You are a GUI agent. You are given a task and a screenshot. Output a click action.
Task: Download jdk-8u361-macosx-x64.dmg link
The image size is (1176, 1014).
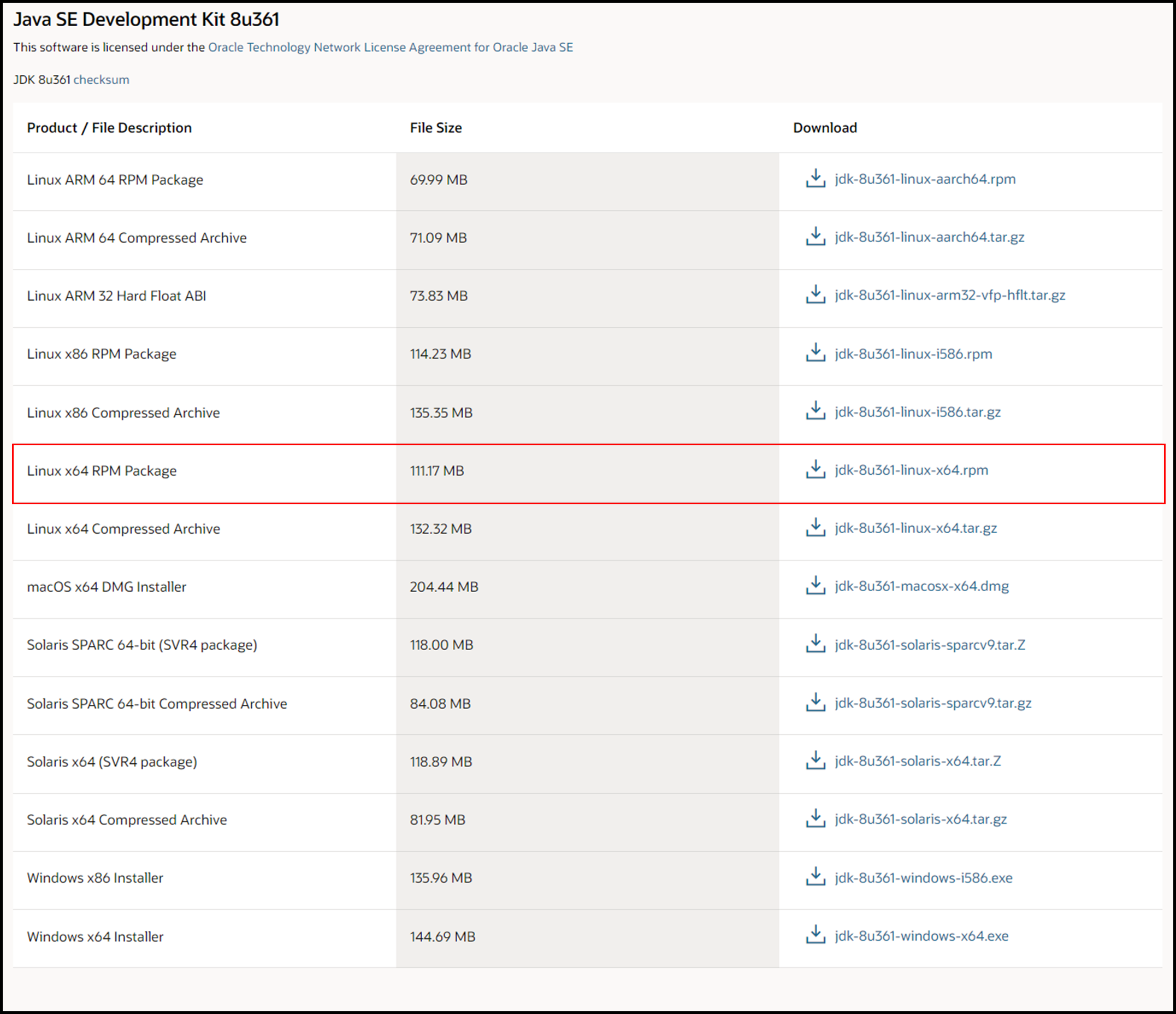pos(921,586)
